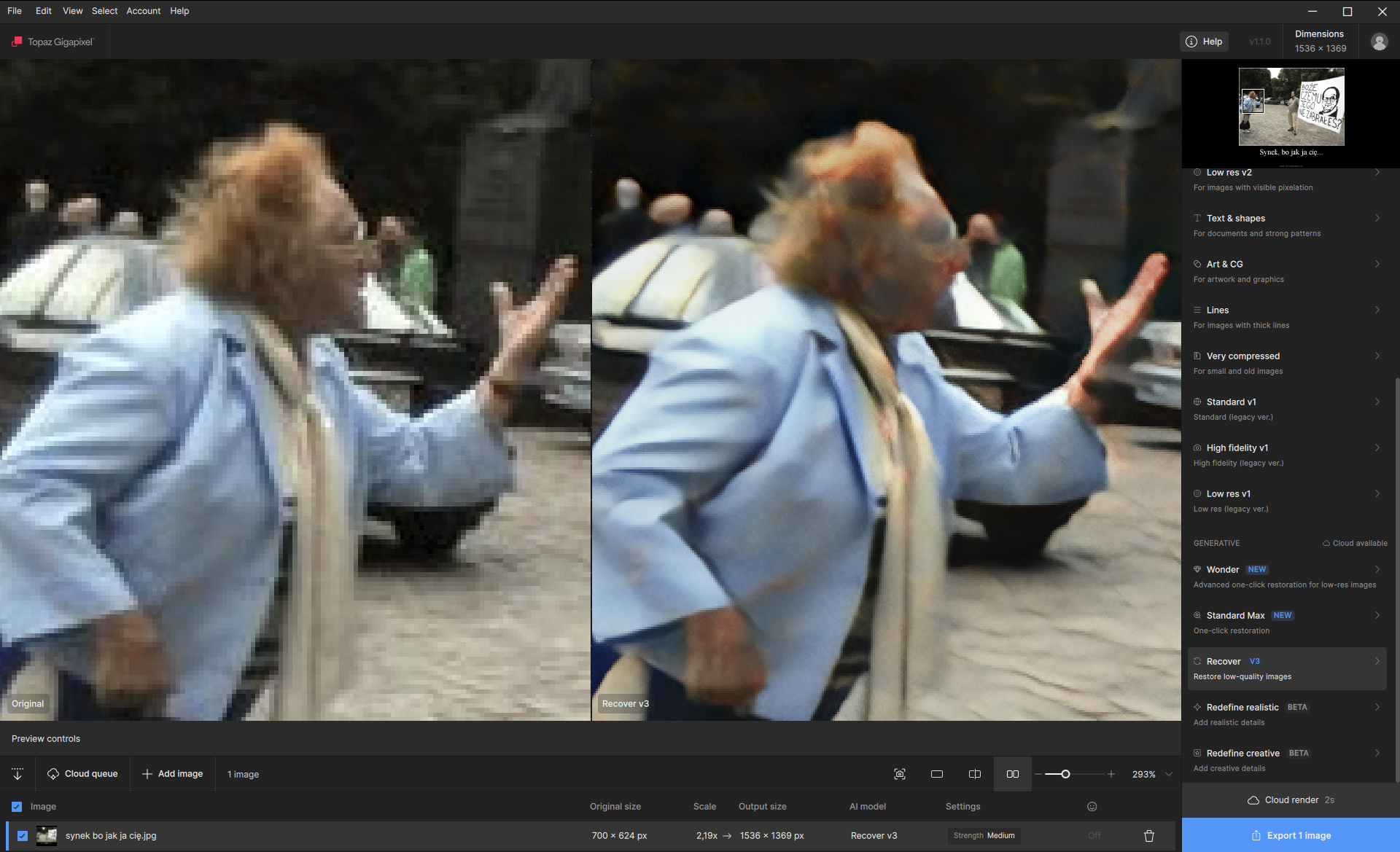Open the Edit menu
1400x852 pixels.
(43, 11)
